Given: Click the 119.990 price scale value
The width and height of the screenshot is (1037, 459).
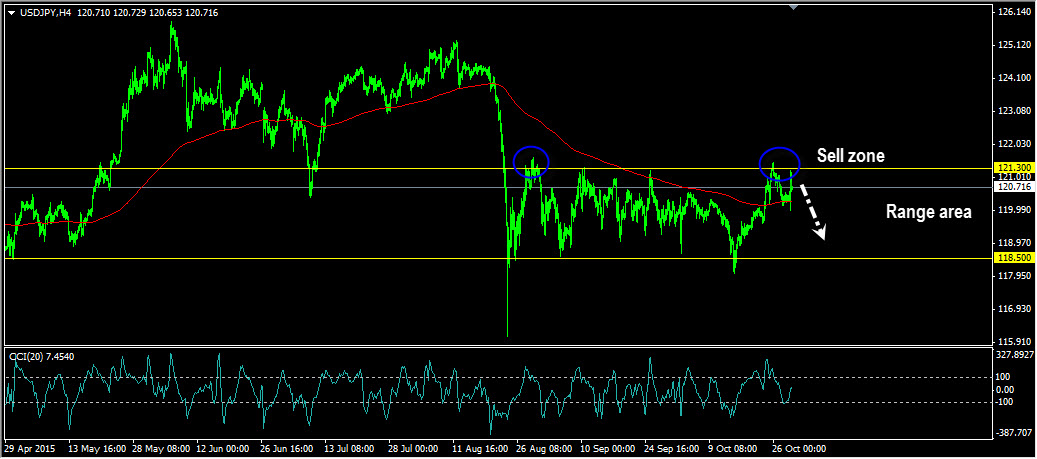Looking at the screenshot, I should [1015, 210].
